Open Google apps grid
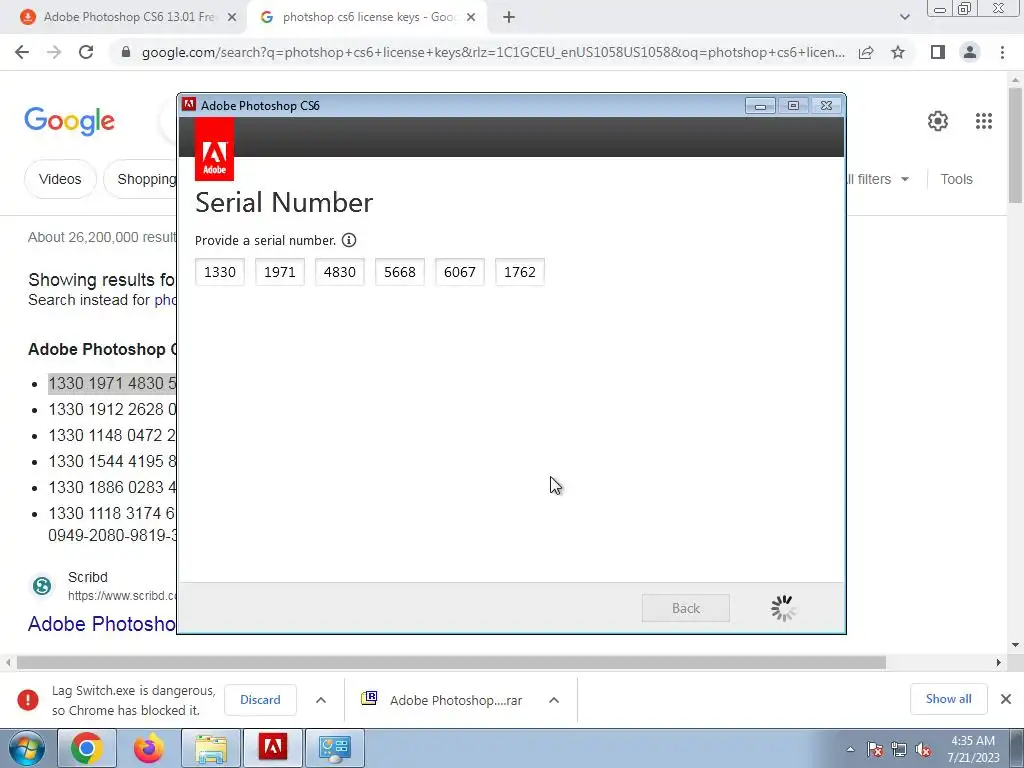The image size is (1024, 768). coord(984,121)
